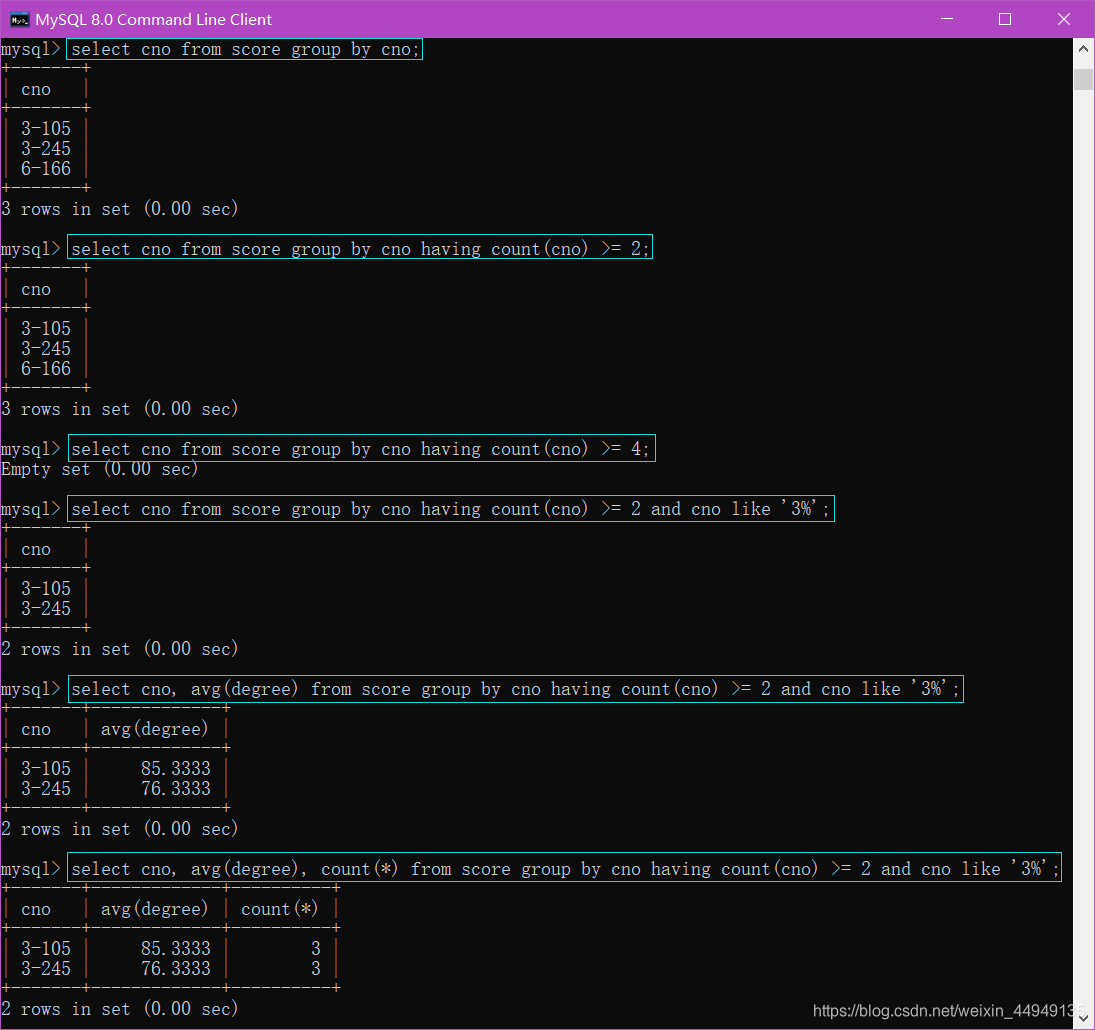1095x1030 pixels.
Task: Click the MySQL icon in the title bar
Action: coord(20,20)
